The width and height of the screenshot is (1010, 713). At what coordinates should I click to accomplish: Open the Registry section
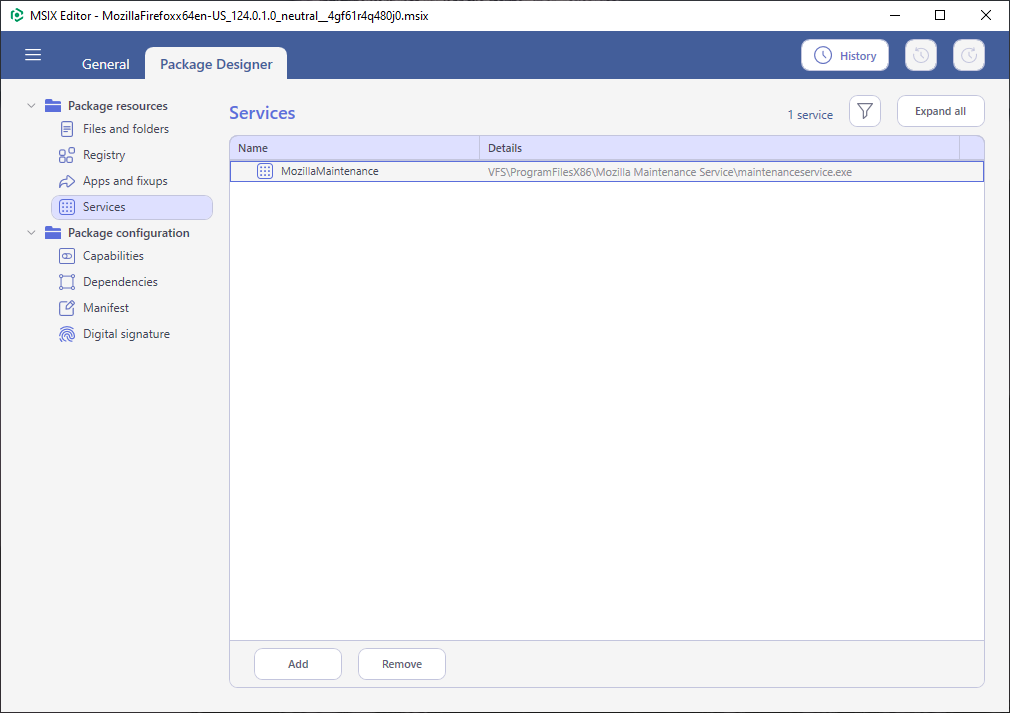point(104,155)
